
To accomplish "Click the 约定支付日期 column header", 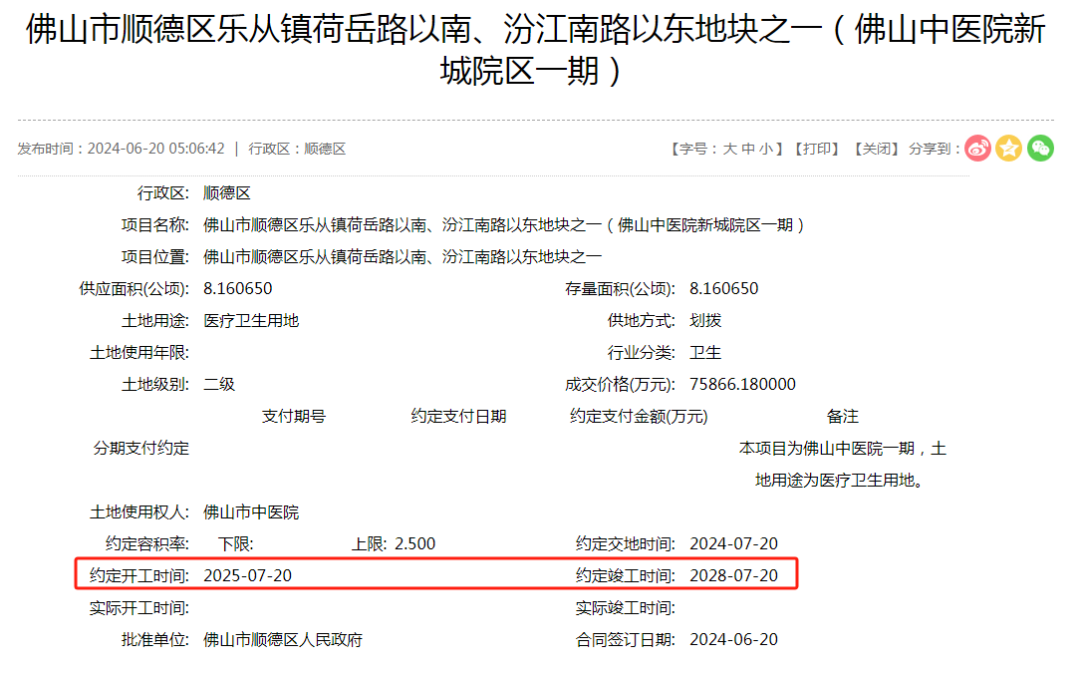I will tap(459, 416).
